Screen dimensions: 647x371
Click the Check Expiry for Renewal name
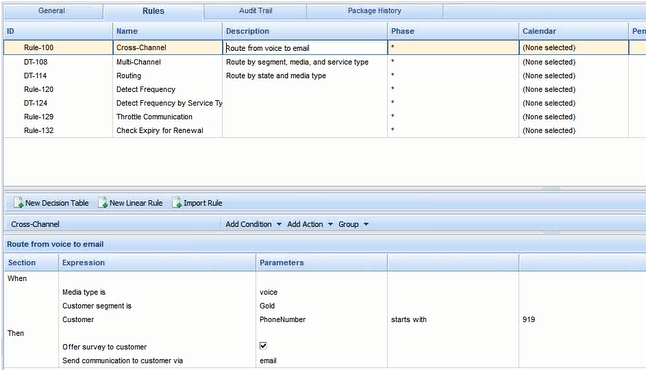(x=160, y=130)
